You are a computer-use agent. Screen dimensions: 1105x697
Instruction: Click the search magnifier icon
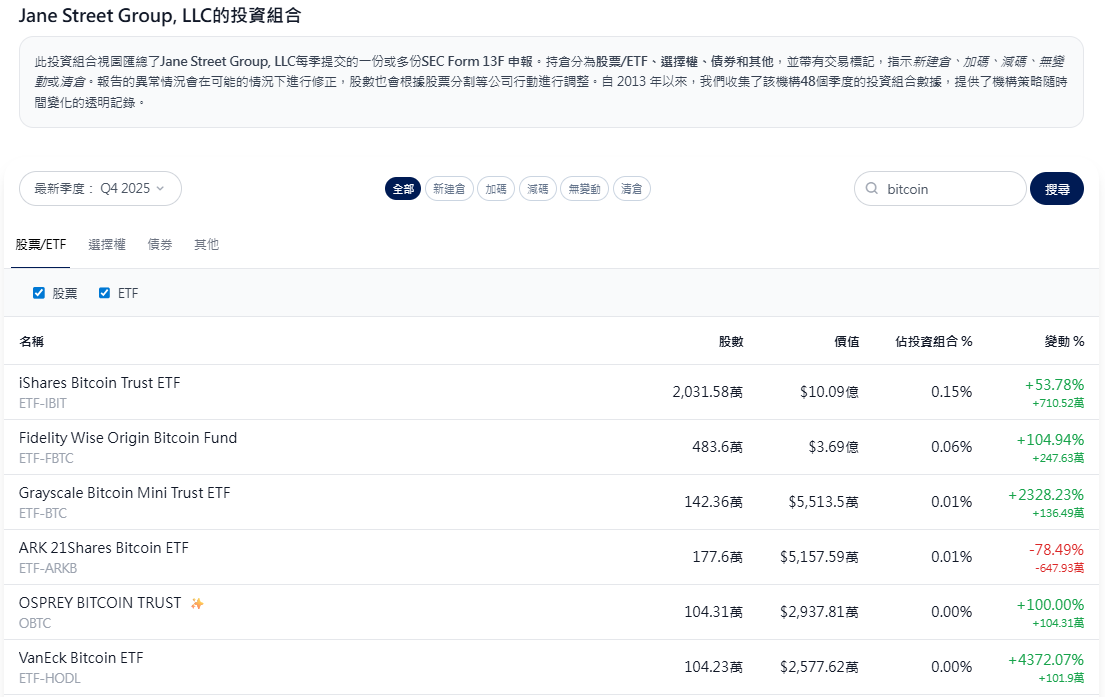pos(872,189)
